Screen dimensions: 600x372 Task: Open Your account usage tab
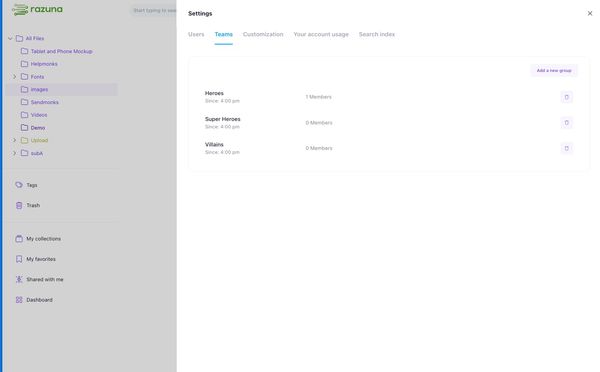[321, 34]
